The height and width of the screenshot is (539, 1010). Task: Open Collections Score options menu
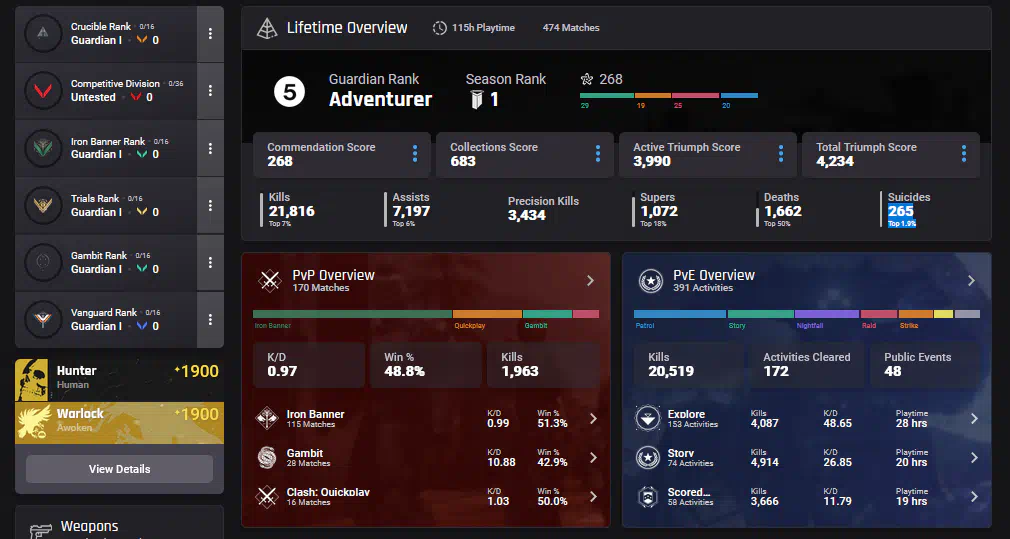[598, 153]
